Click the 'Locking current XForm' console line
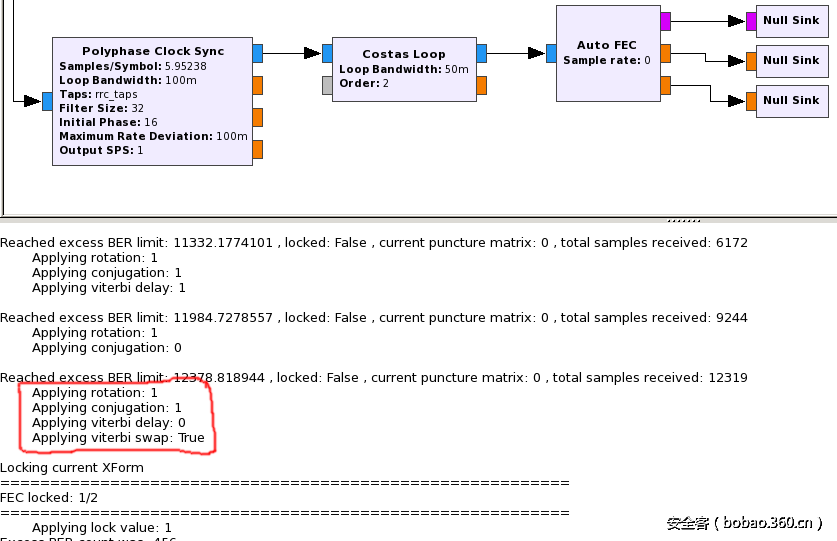The image size is (837, 541). [72, 467]
